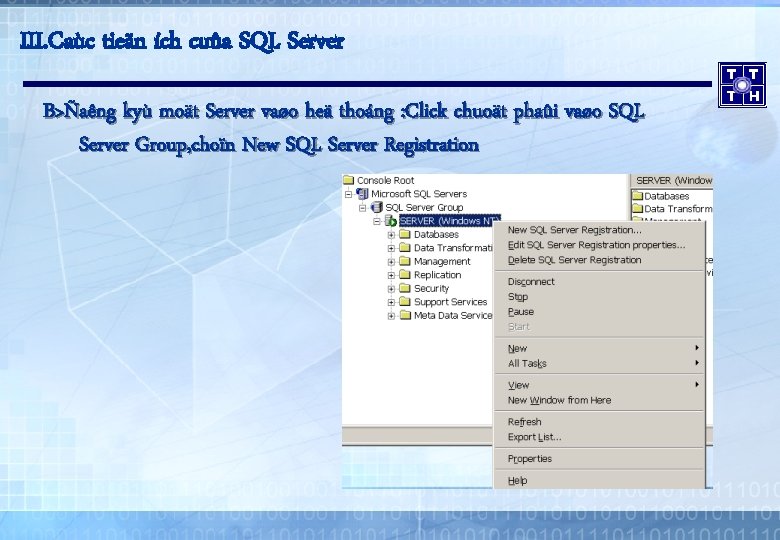Click the SERVER (Windows NT) running-server icon
This screenshot has width=780, height=540.
coord(391,221)
